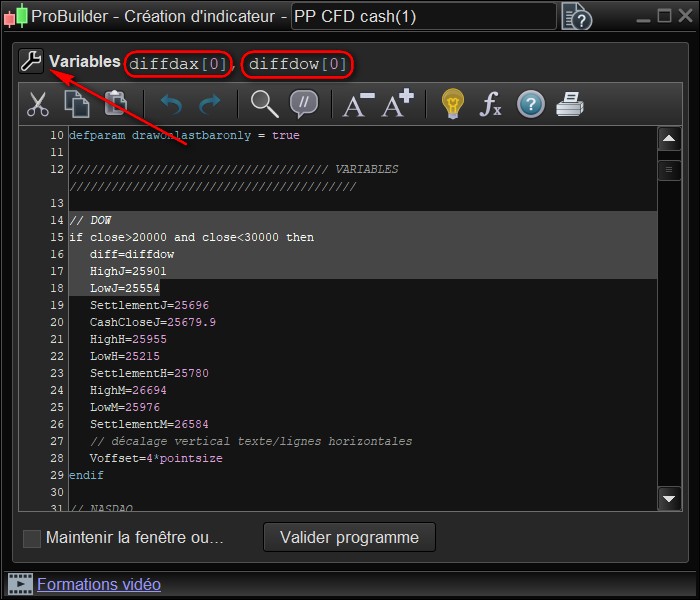The height and width of the screenshot is (600, 700).
Task: Print the code with printer icon
Action: (570, 104)
